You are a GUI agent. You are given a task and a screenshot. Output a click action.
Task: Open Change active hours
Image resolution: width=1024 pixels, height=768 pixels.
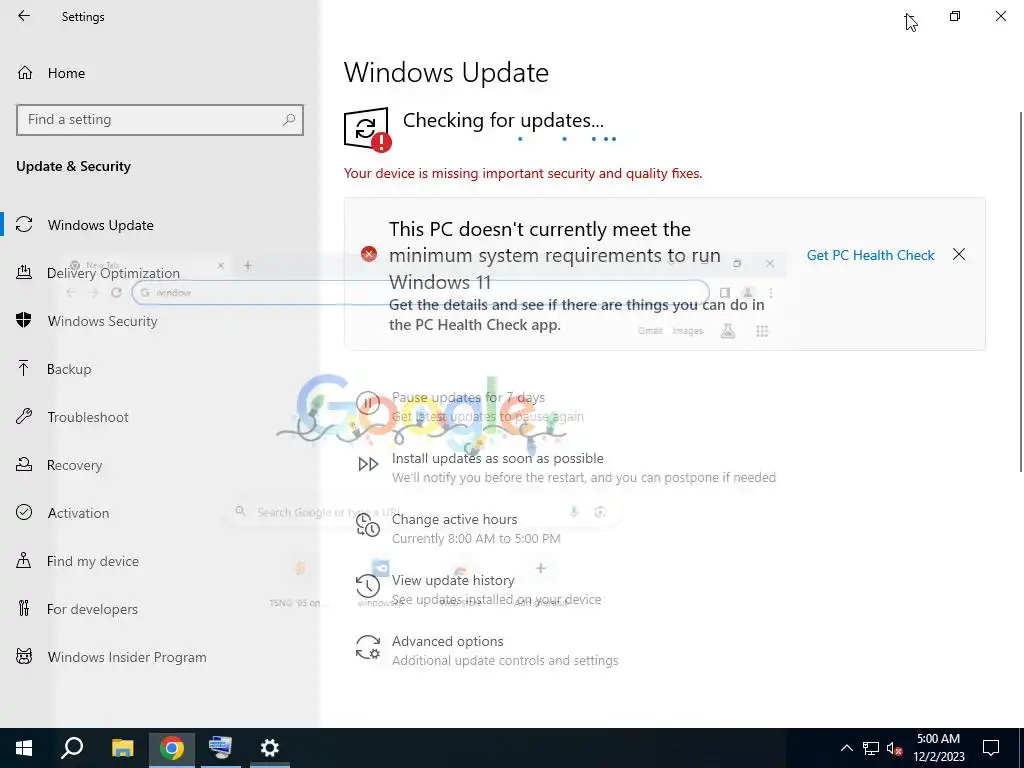point(455,519)
